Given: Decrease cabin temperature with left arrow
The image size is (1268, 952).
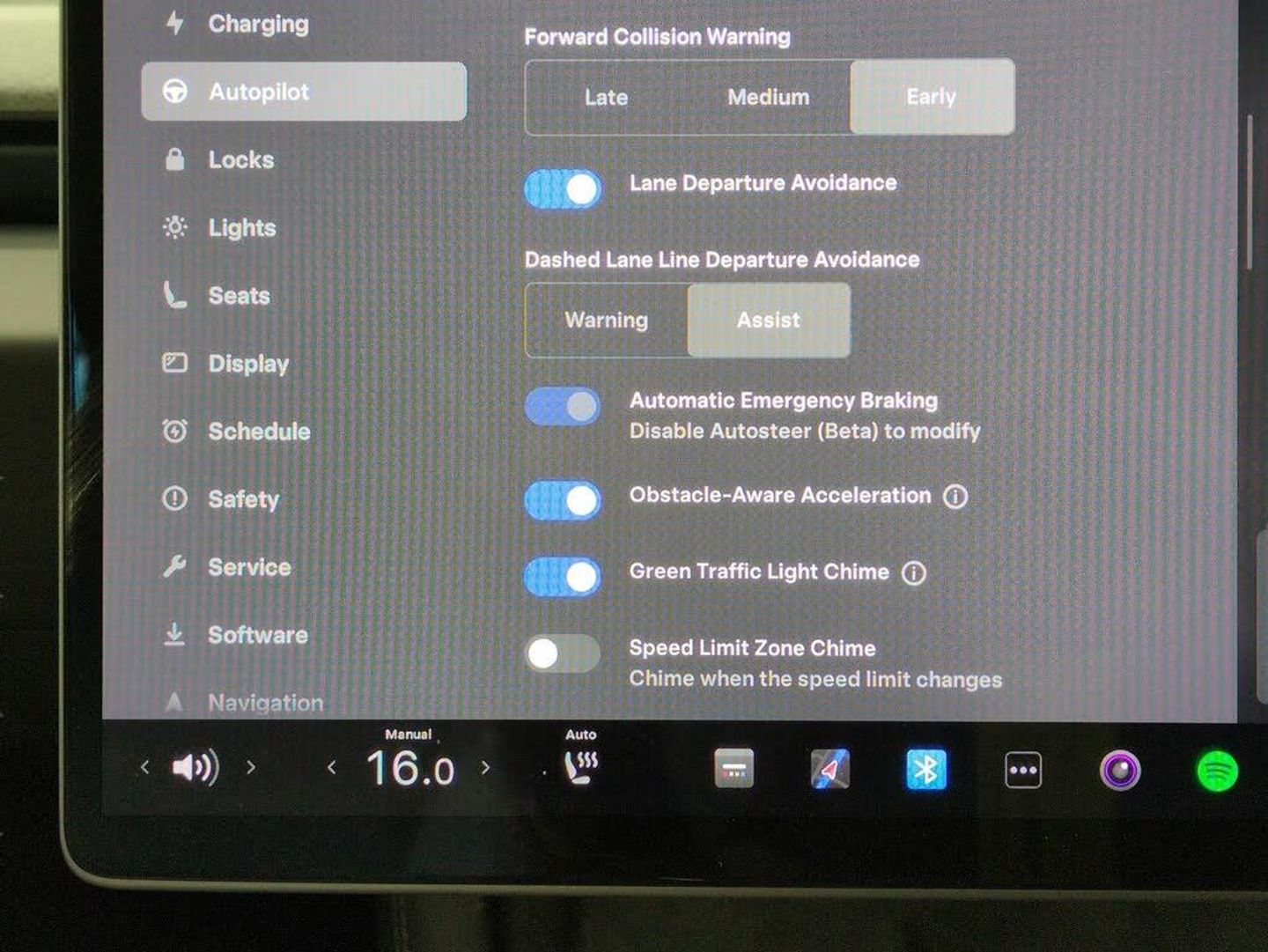Looking at the screenshot, I should pos(332,768).
